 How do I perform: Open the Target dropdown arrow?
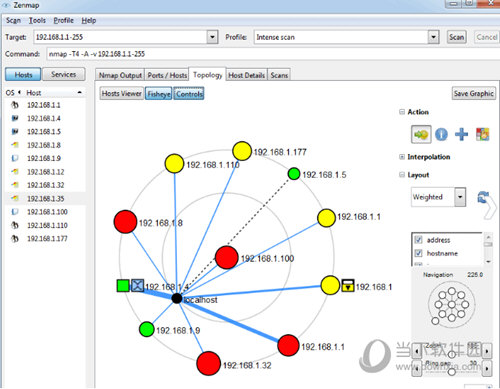(212, 37)
